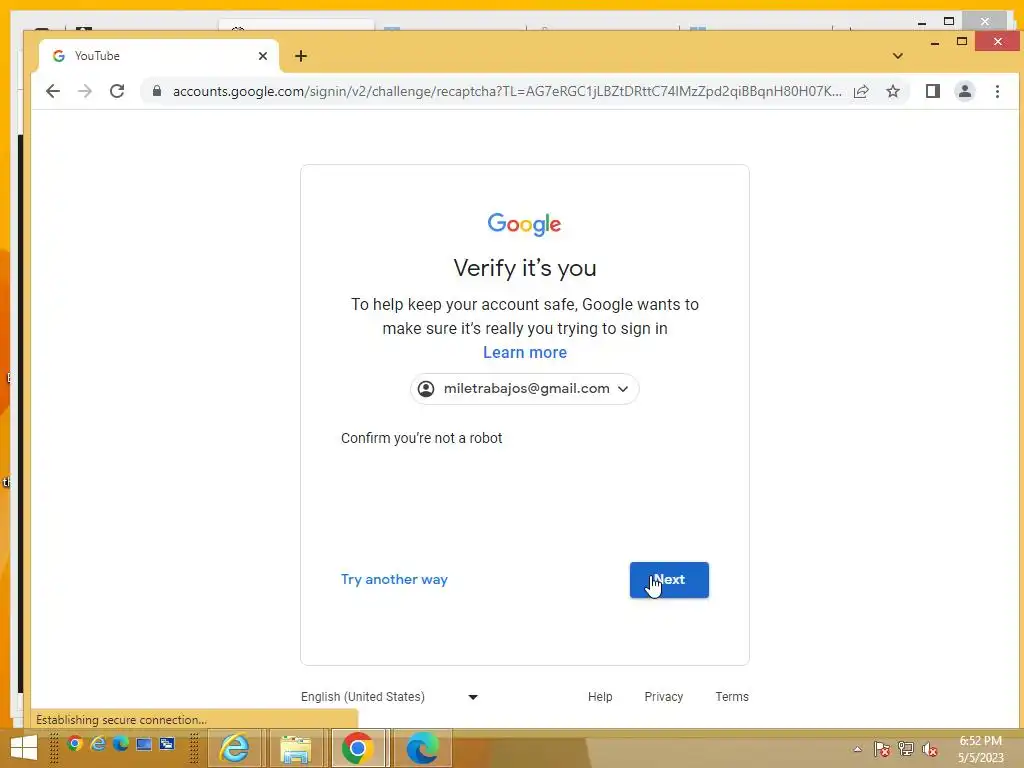1024x768 pixels.
Task: Bookmark this page with the star
Action: (893, 91)
